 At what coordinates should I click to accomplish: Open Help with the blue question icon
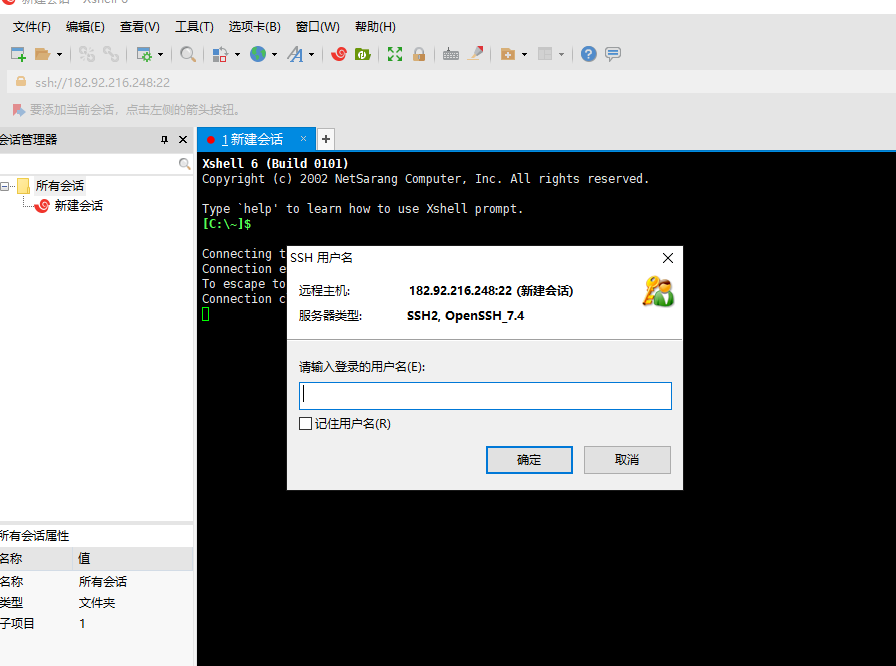[x=589, y=54]
